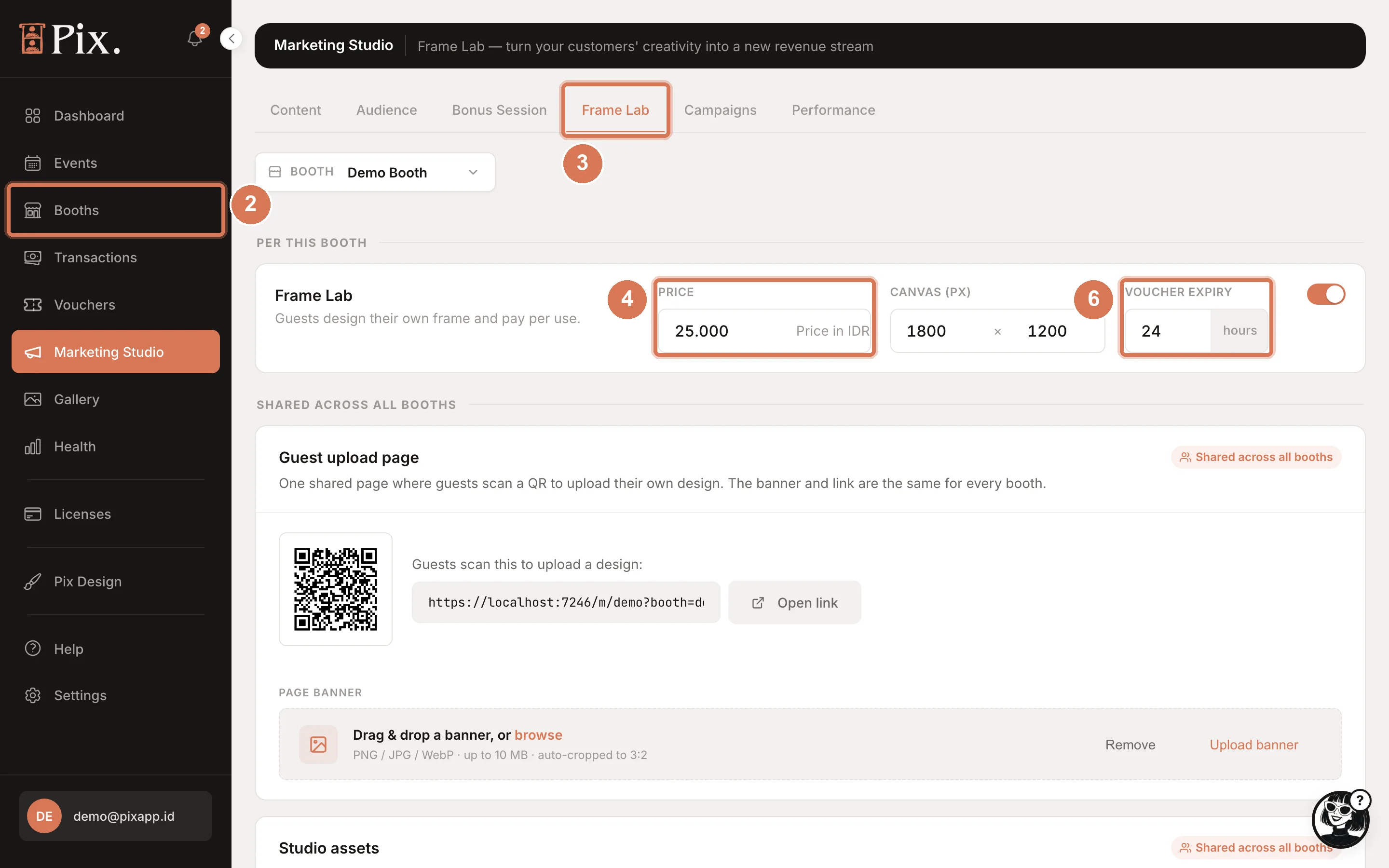
Task: Click the Upload banner button
Action: [x=1253, y=745]
